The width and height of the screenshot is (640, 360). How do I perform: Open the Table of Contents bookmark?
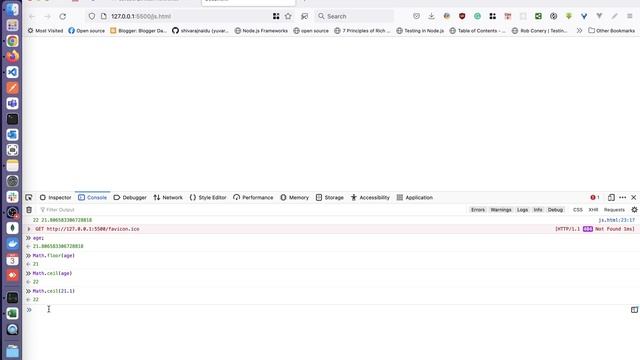(x=478, y=31)
